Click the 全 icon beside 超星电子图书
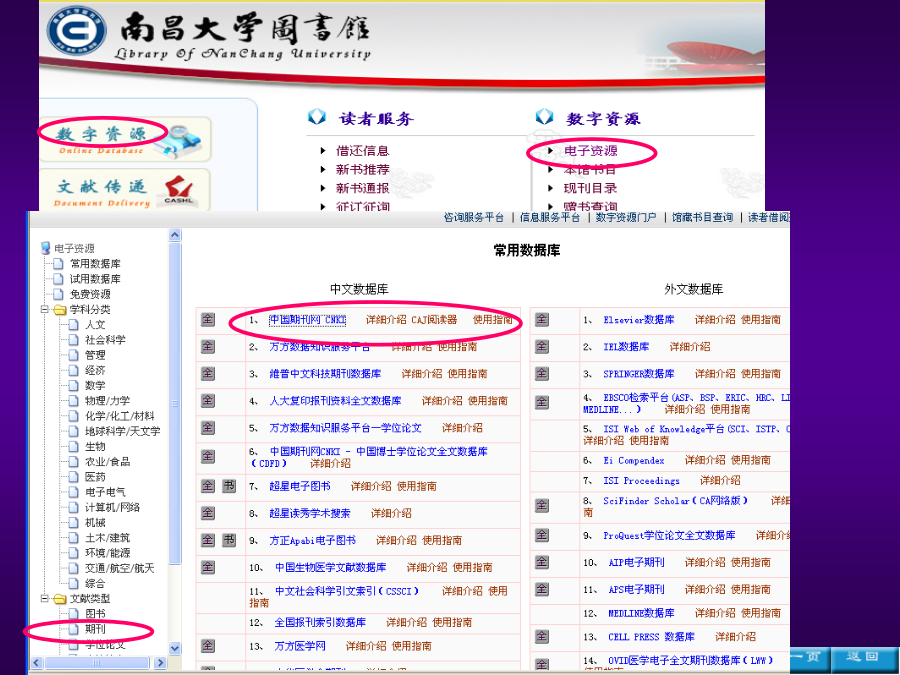 tap(208, 486)
